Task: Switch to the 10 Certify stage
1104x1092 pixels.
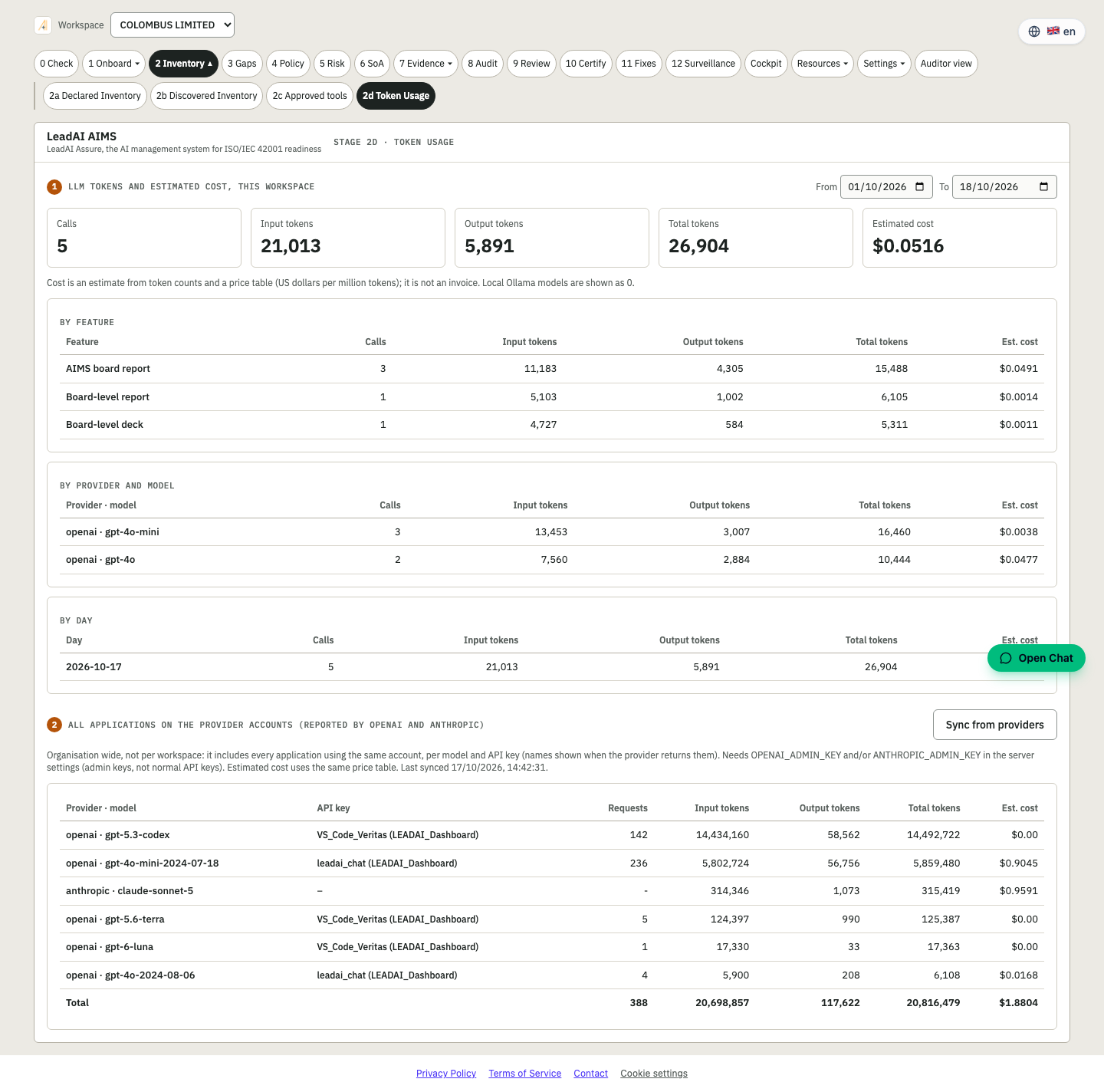Action: 586,64
